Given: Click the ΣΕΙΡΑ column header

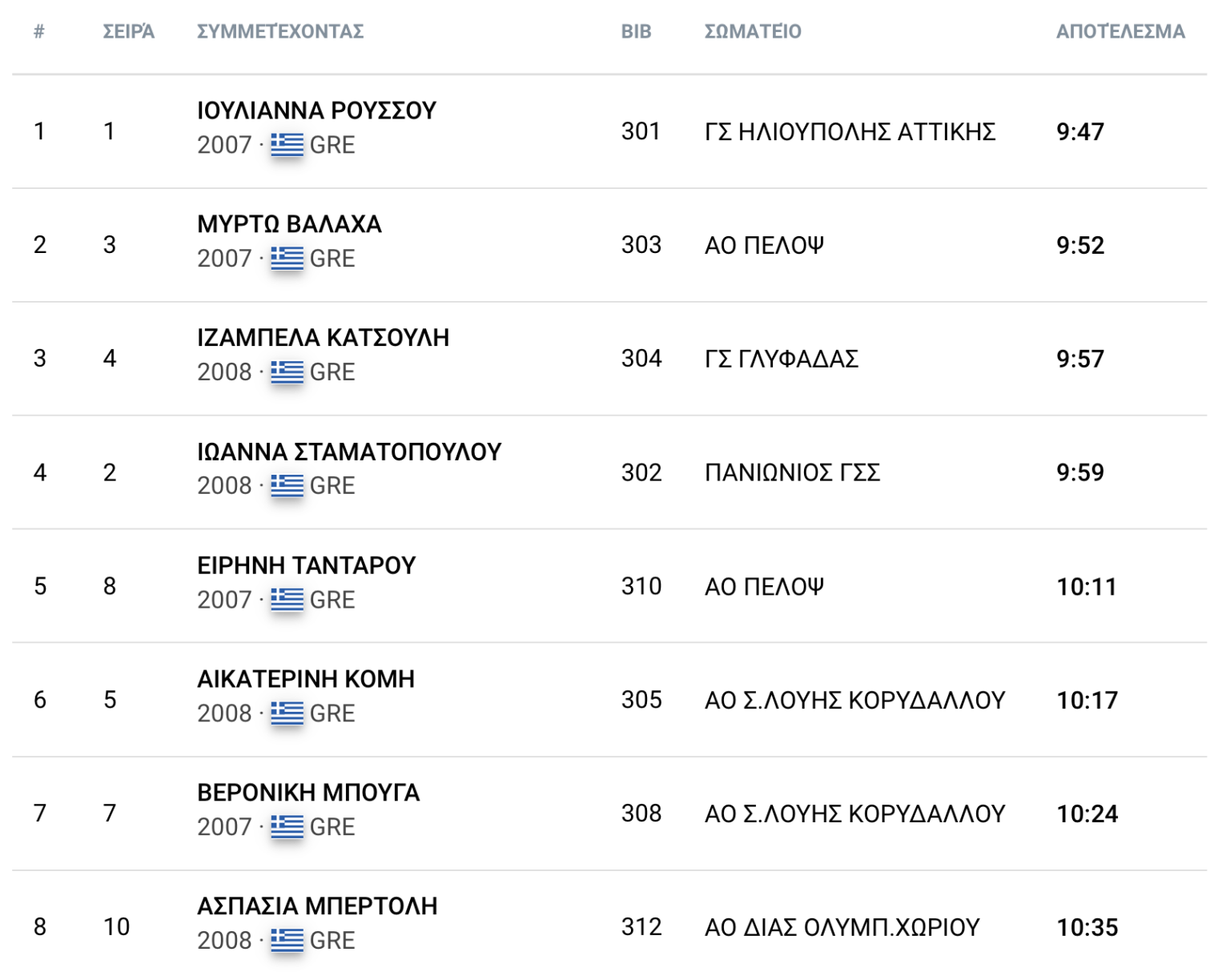Looking at the screenshot, I should 128,32.
